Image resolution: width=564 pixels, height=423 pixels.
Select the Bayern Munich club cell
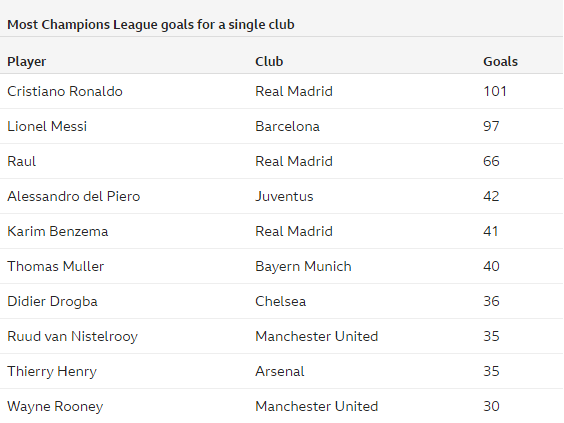(x=303, y=267)
